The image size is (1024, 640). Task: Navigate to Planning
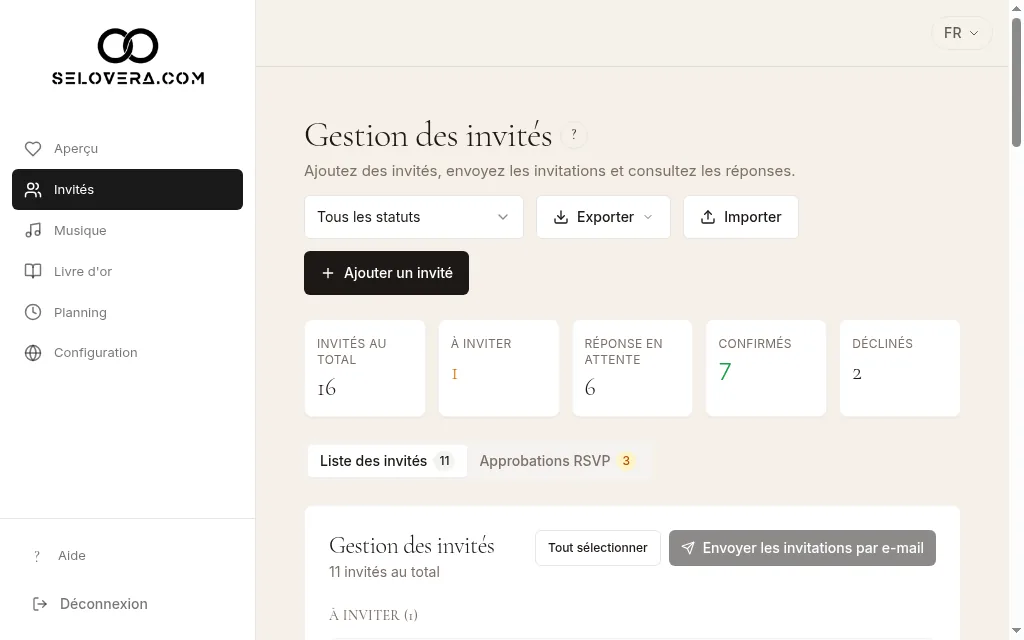pyautogui.click(x=127, y=312)
